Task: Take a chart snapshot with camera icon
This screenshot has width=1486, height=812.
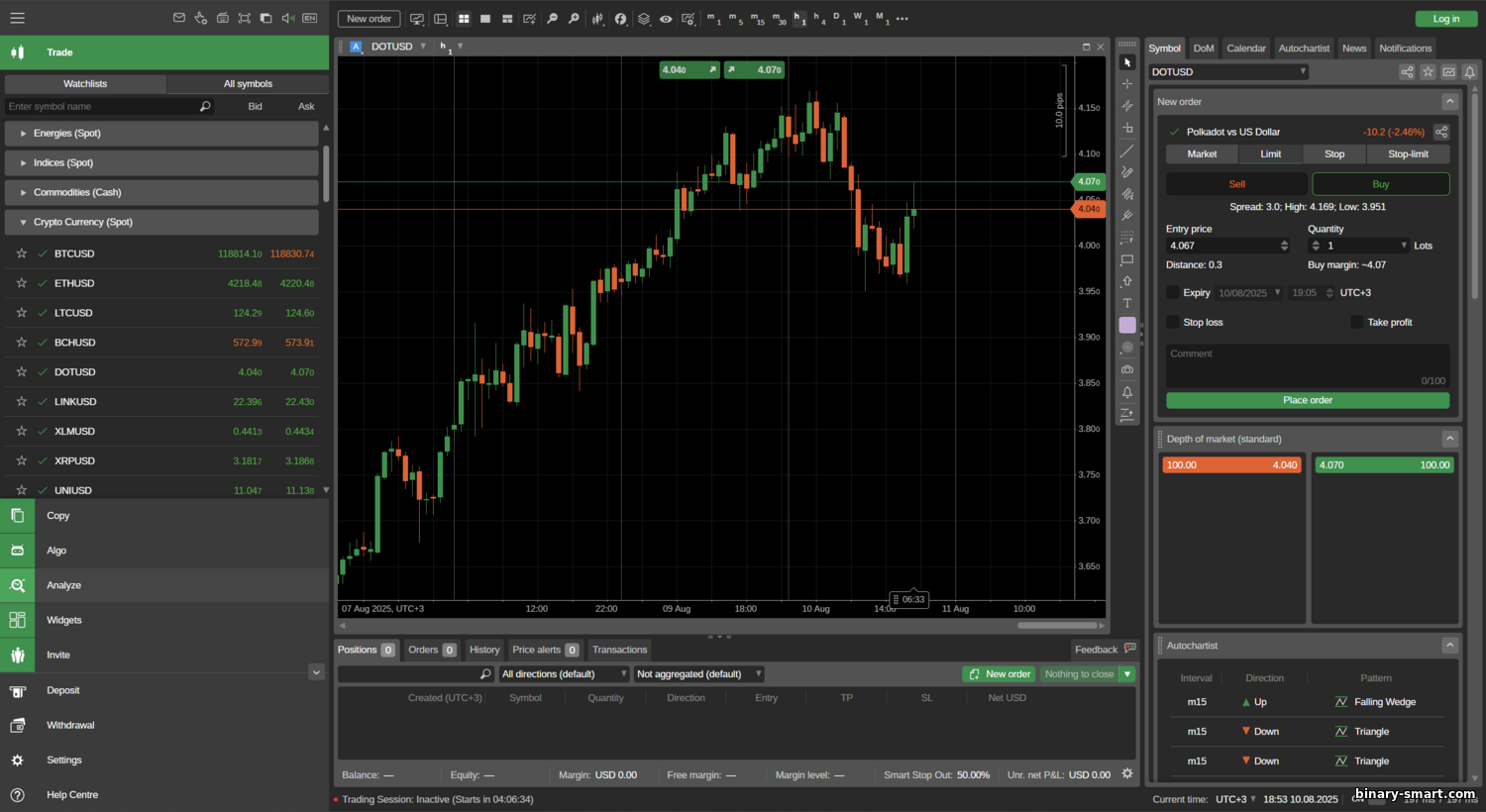Action: [x=1127, y=369]
